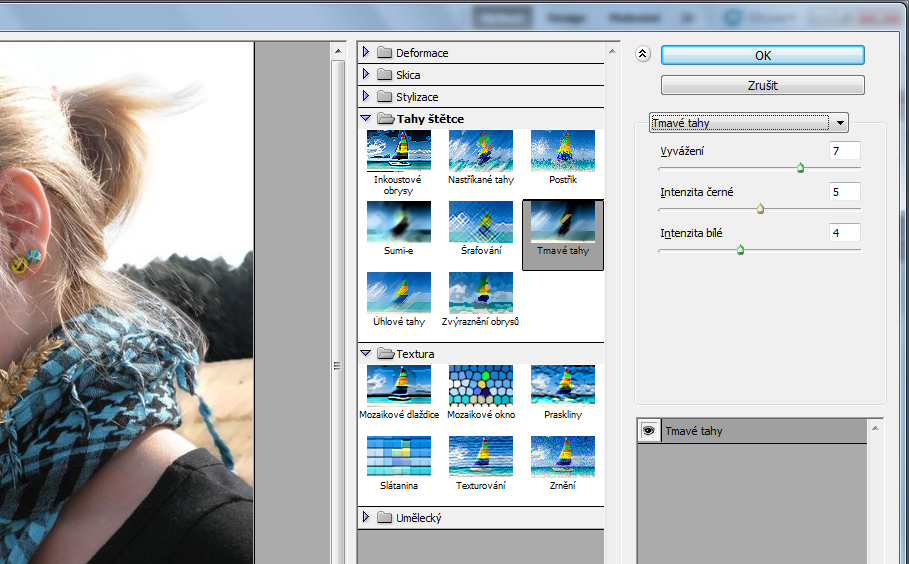The height and width of the screenshot is (564, 909).
Task: Select the Šrafování filter thumbnail
Action: click(x=481, y=221)
